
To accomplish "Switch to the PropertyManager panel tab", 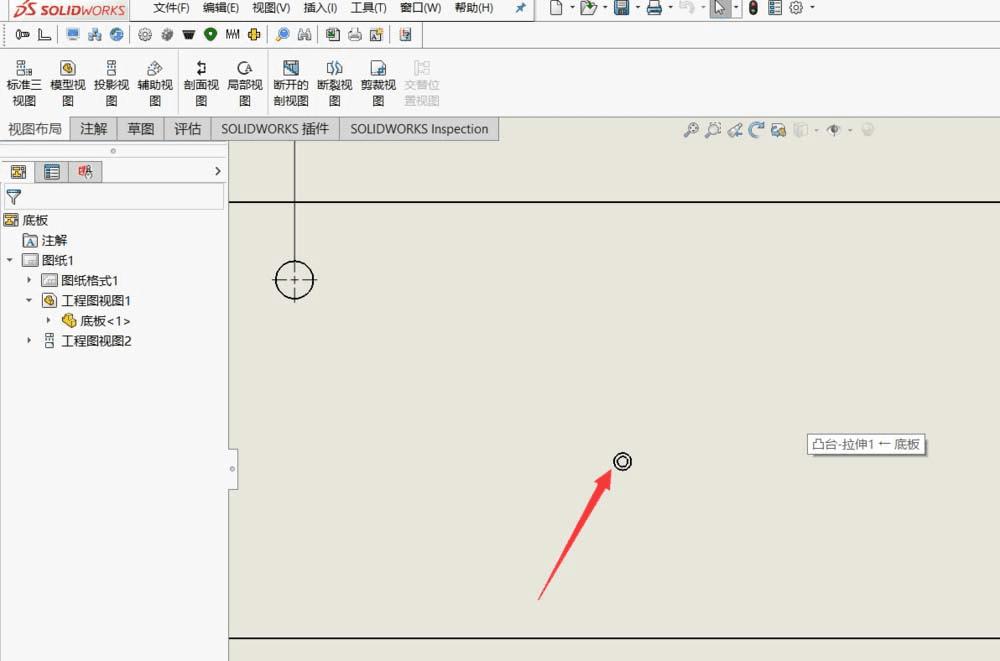I will pyautogui.click(x=52, y=172).
